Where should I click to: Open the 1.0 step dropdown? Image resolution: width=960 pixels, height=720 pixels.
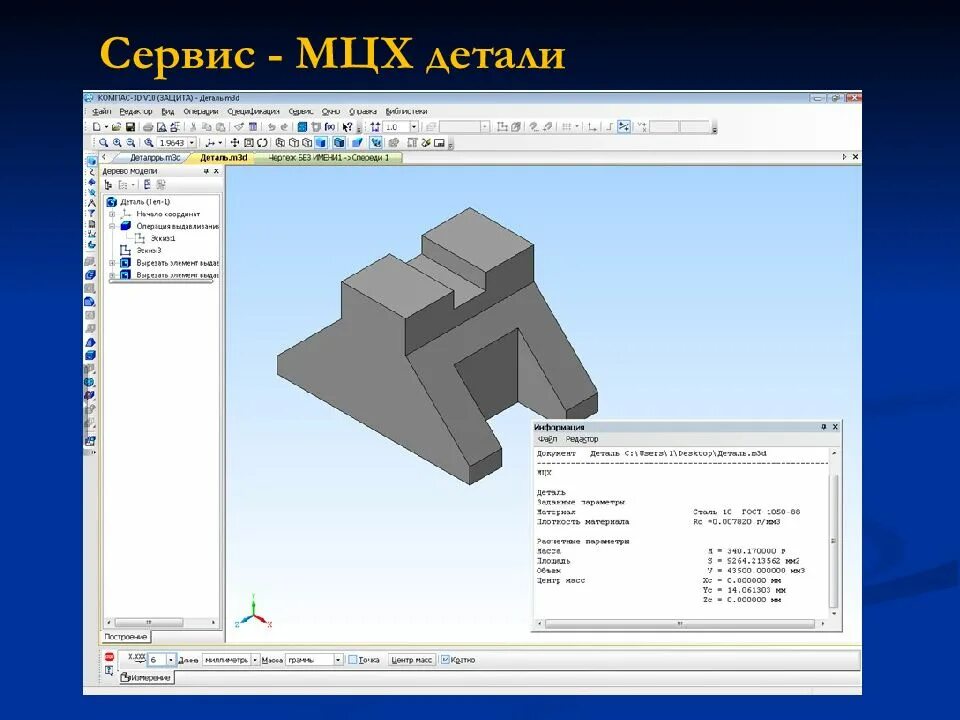click(x=414, y=127)
